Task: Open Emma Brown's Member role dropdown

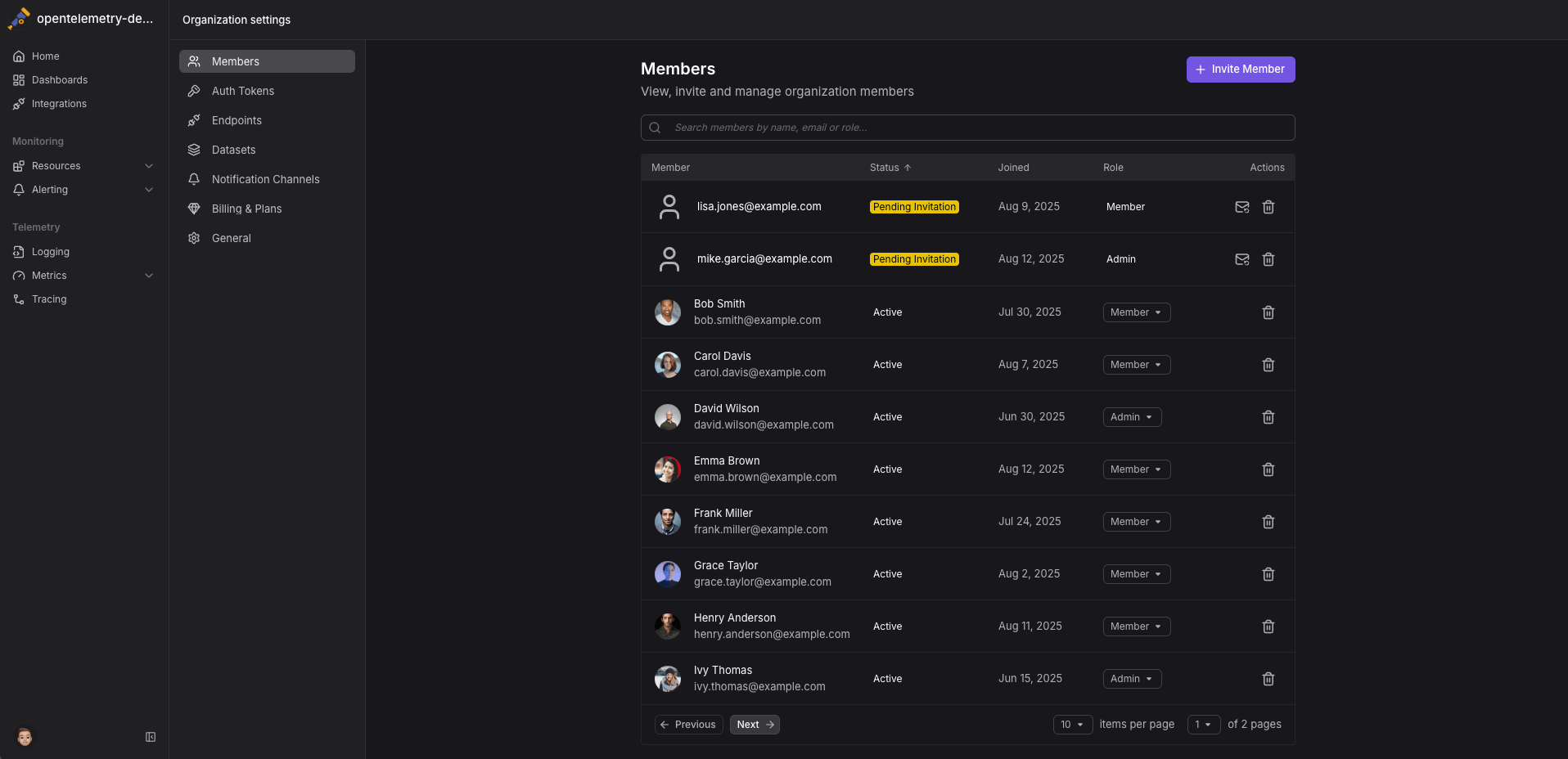Action: click(1136, 469)
